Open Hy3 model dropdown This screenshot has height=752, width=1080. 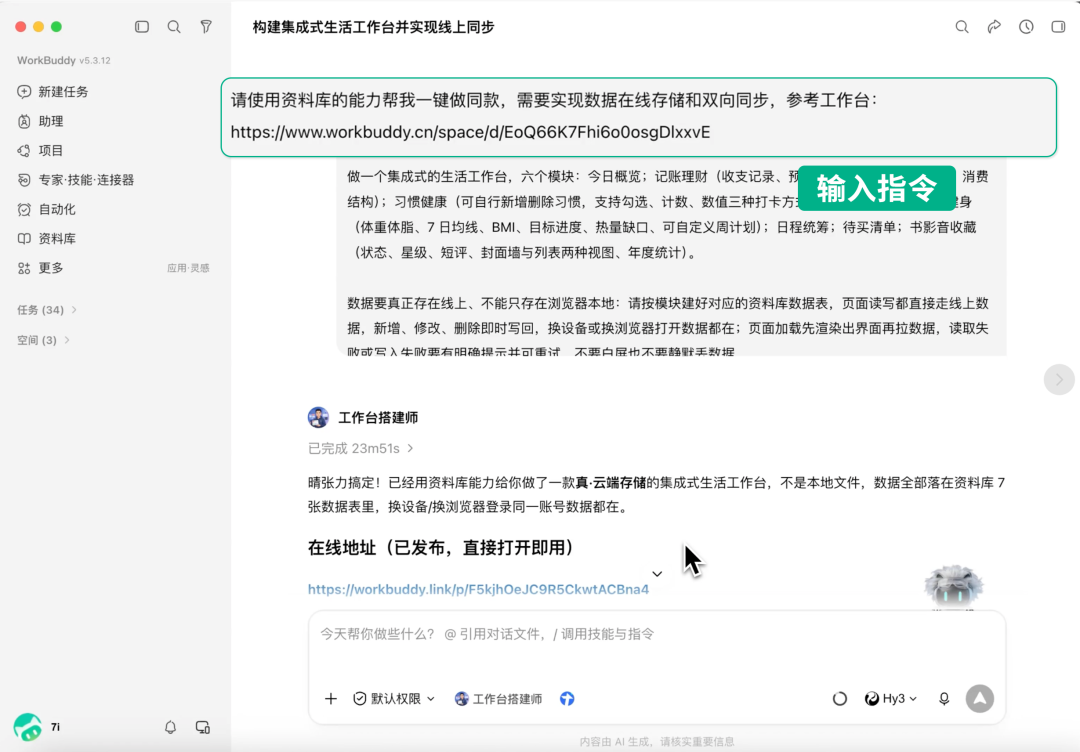(891, 698)
